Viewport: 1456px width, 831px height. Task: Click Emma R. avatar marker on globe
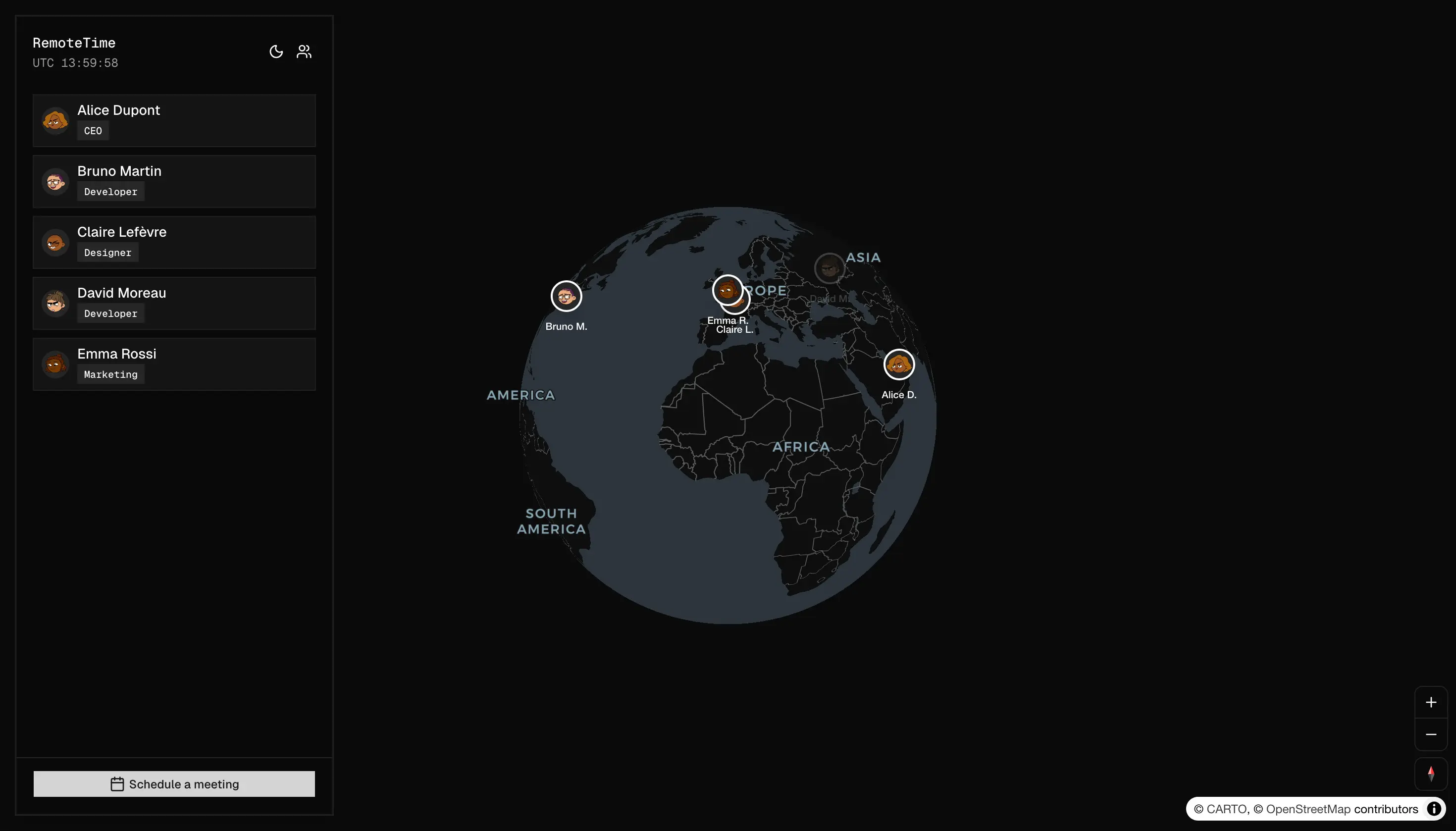pyautogui.click(x=726, y=289)
